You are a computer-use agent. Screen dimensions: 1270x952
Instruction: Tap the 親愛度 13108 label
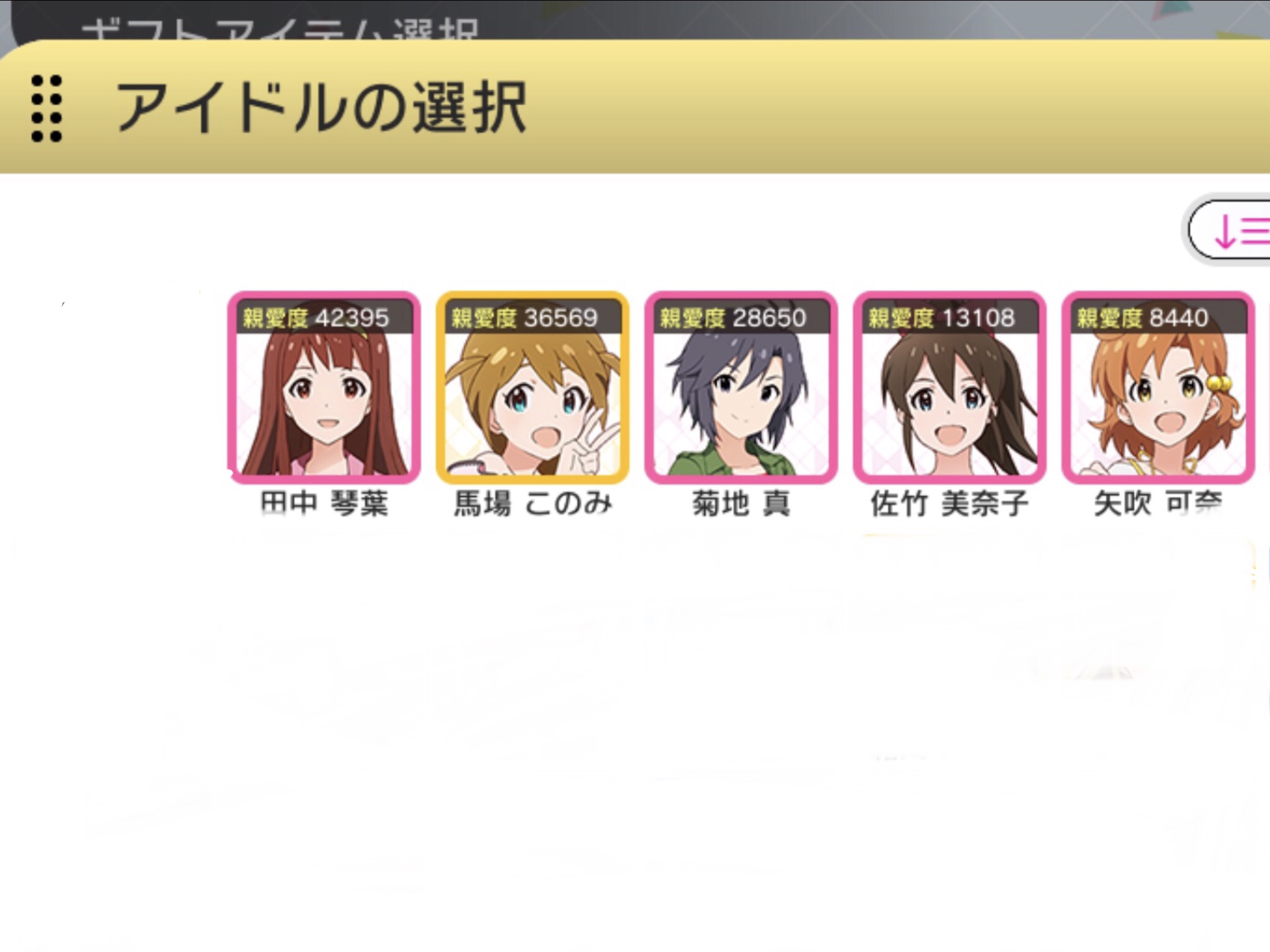941,318
